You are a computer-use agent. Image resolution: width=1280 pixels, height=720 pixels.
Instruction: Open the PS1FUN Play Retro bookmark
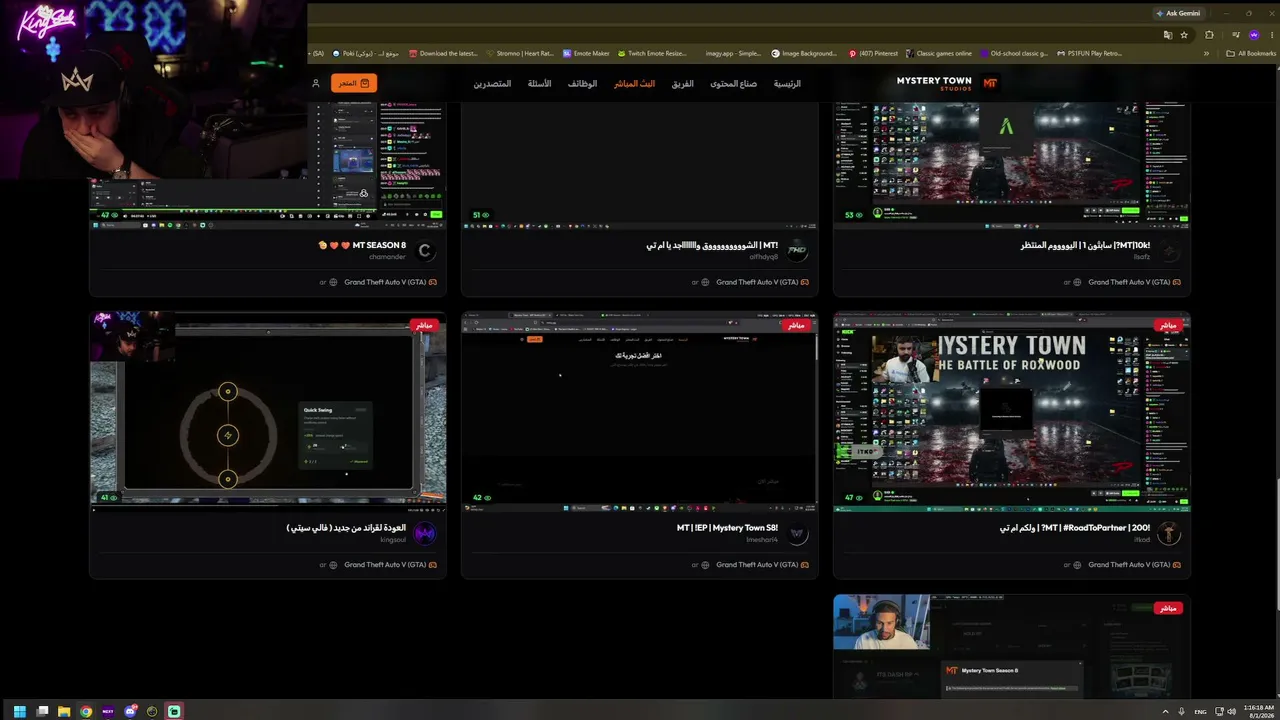tap(1089, 53)
